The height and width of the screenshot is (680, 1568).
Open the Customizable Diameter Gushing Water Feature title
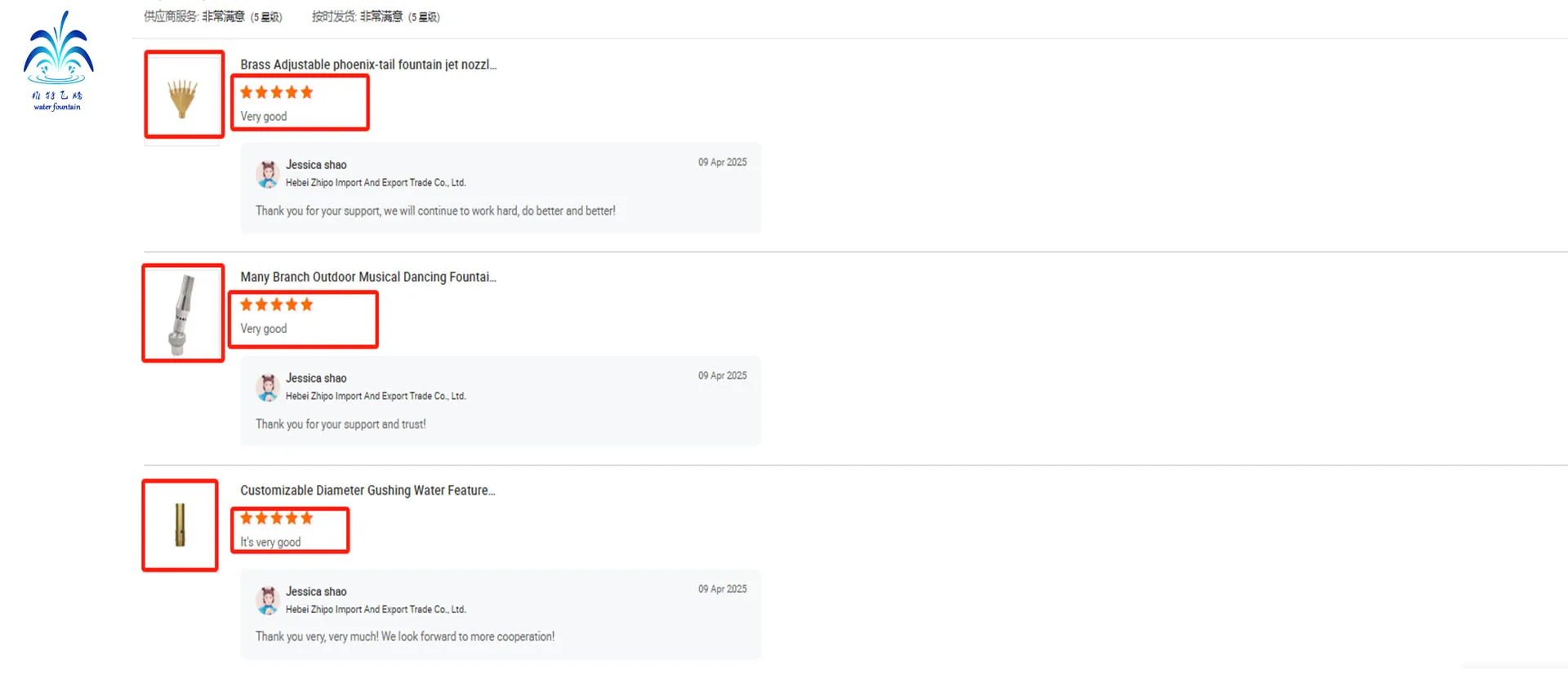click(x=367, y=491)
